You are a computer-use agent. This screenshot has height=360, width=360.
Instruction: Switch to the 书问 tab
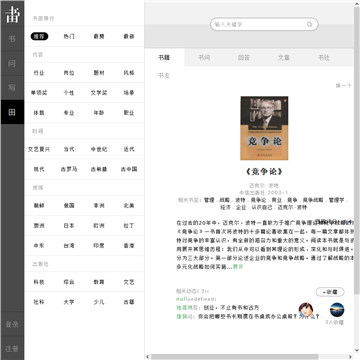pyautogui.click(x=204, y=58)
